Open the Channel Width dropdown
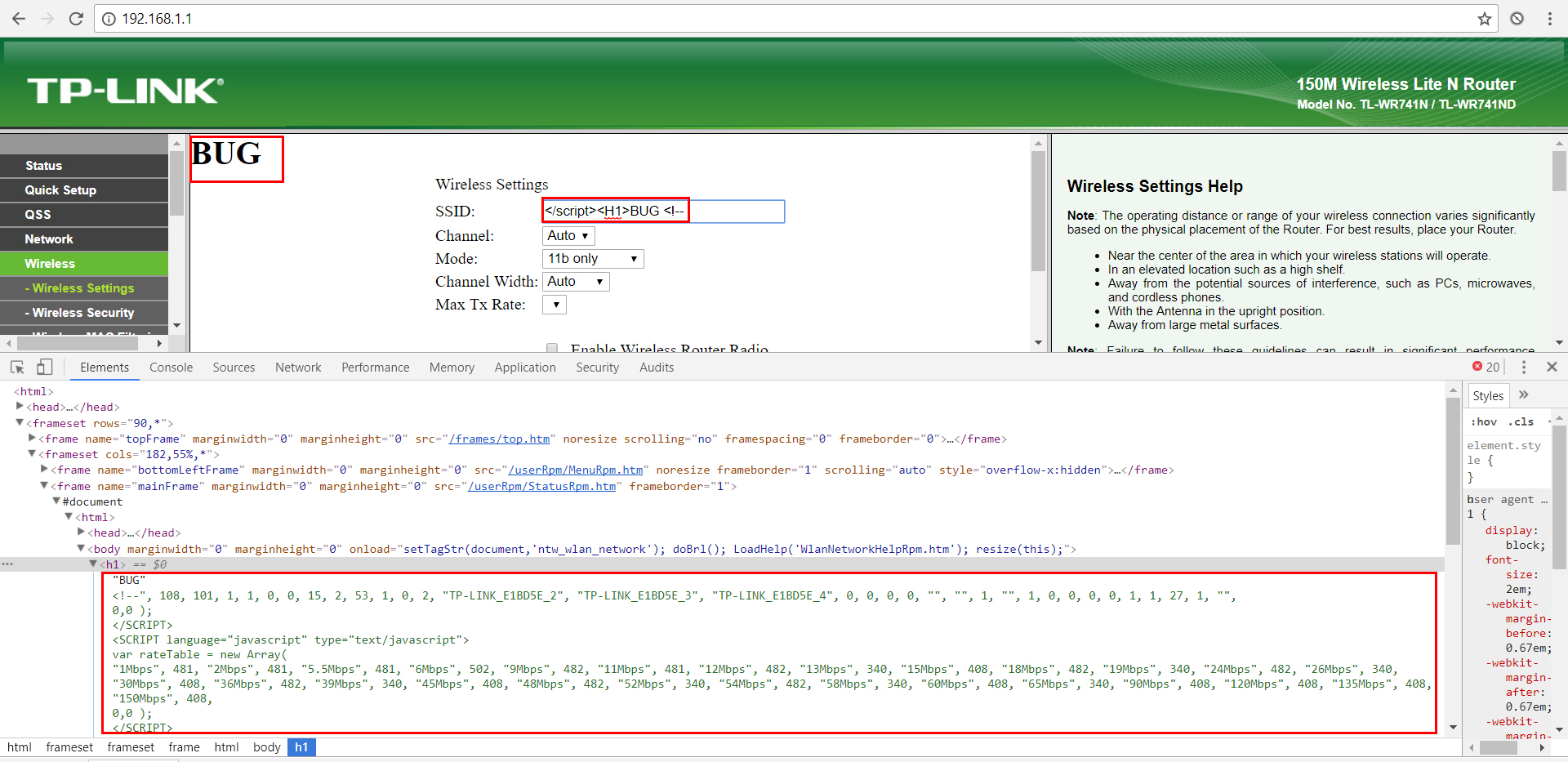Viewport: 1568px width, 762px height. pyautogui.click(x=576, y=282)
